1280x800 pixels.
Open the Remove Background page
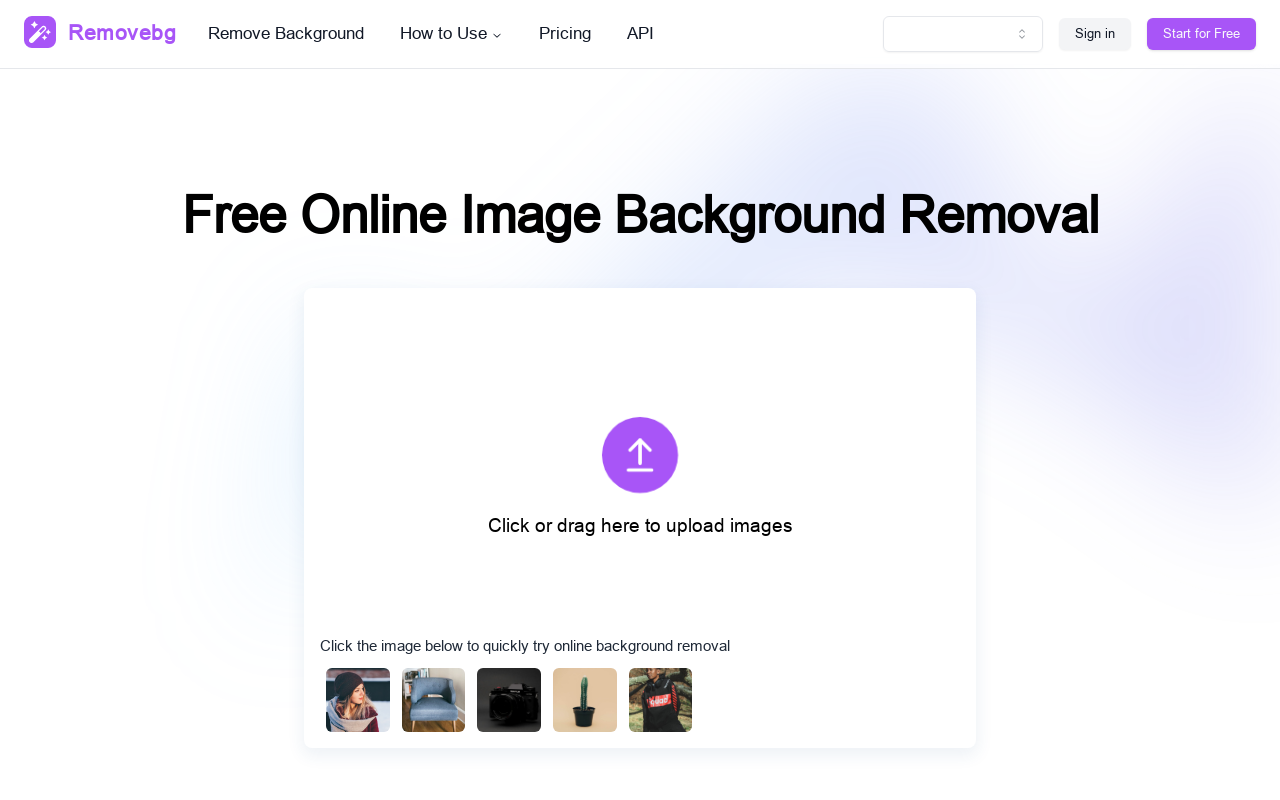coord(286,33)
